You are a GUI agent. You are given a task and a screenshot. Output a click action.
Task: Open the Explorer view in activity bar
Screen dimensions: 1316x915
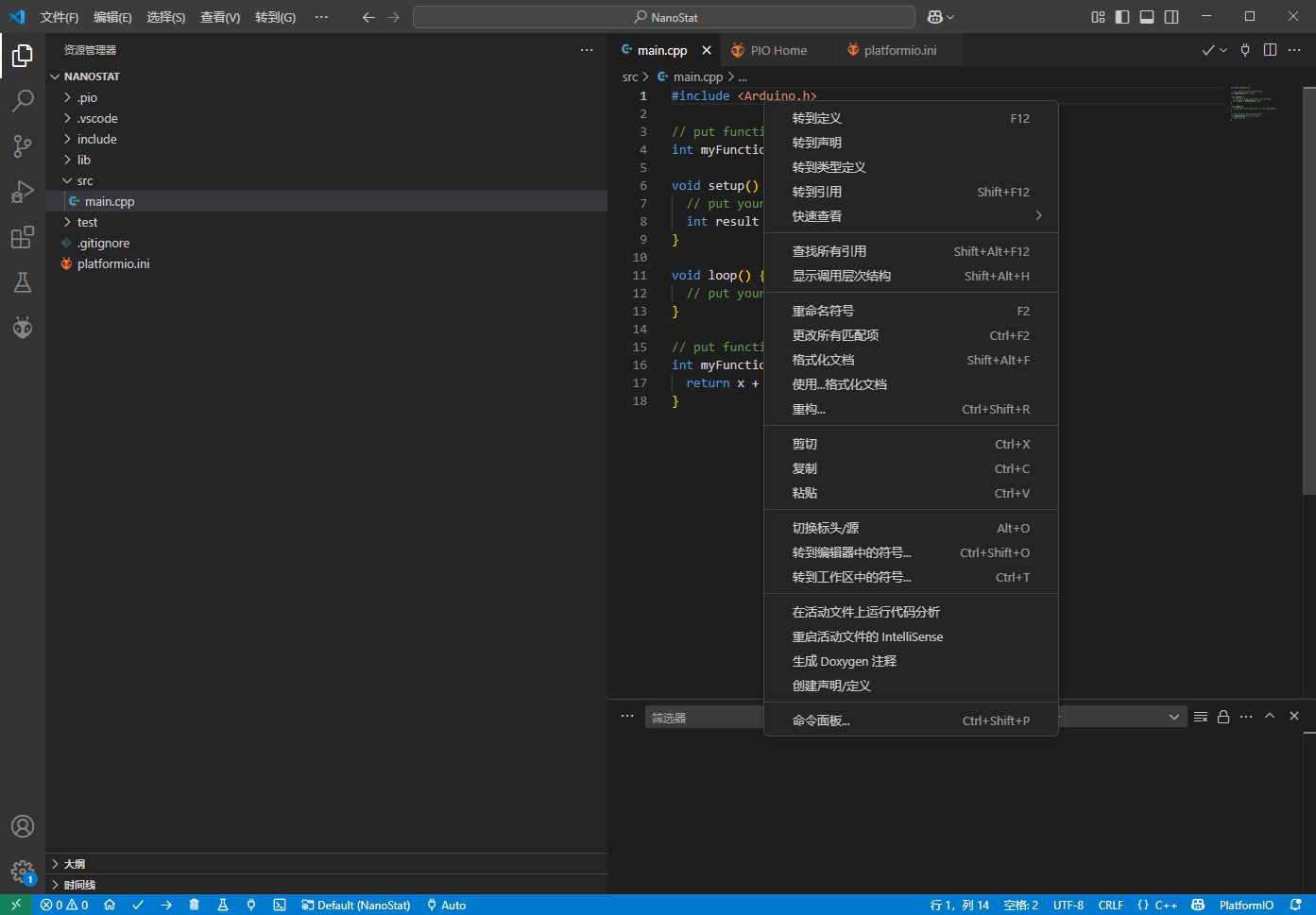click(x=23, y=56)
